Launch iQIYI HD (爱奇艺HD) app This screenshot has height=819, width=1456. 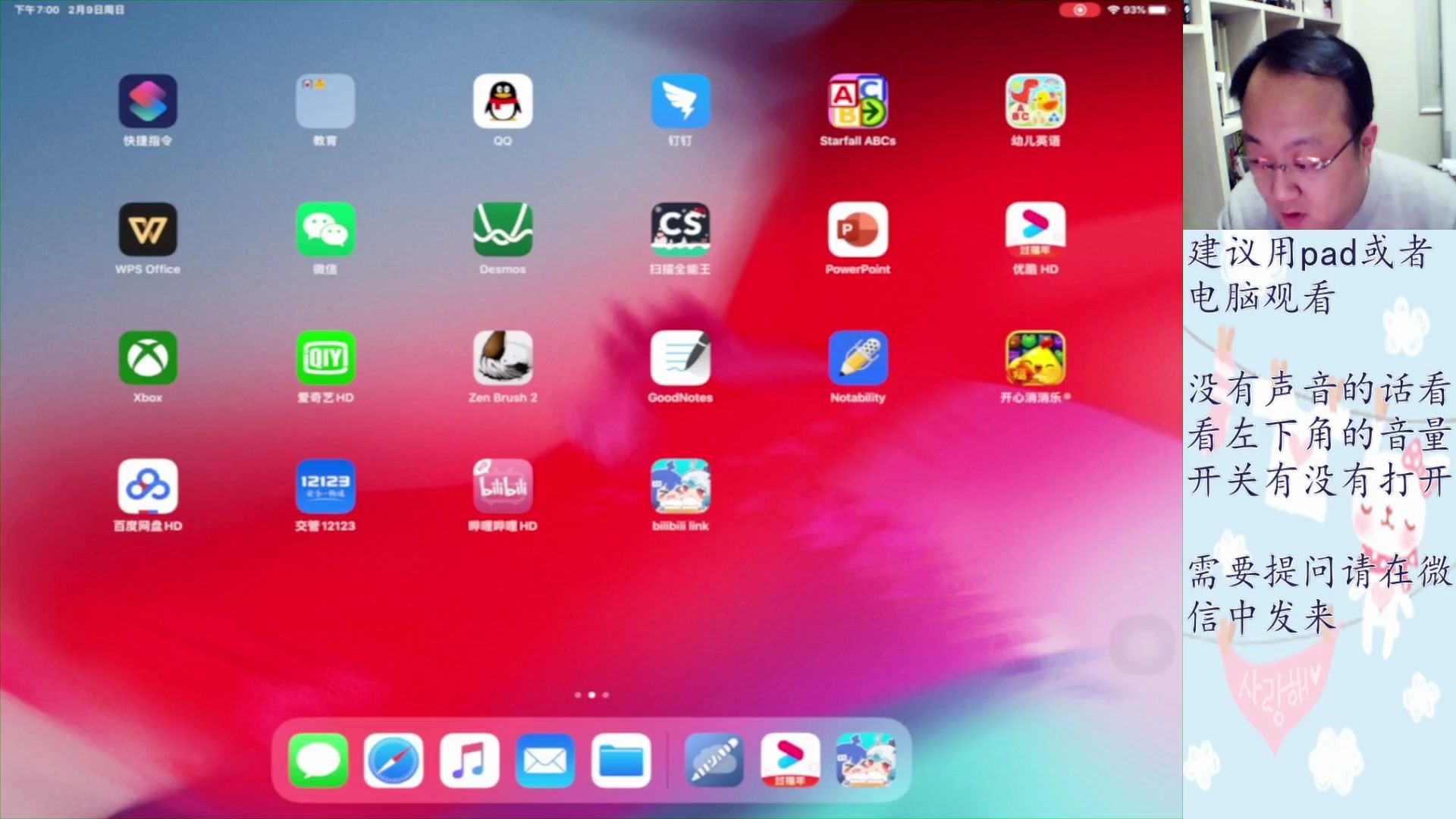tap(325, 358)
